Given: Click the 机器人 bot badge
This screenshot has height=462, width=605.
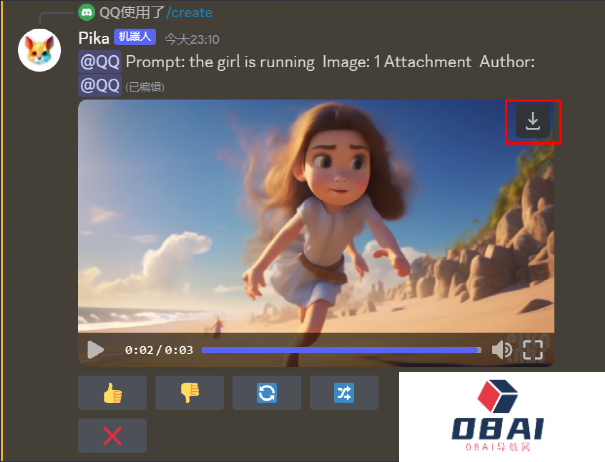Looking at the screenshot, I should [134, 38].
